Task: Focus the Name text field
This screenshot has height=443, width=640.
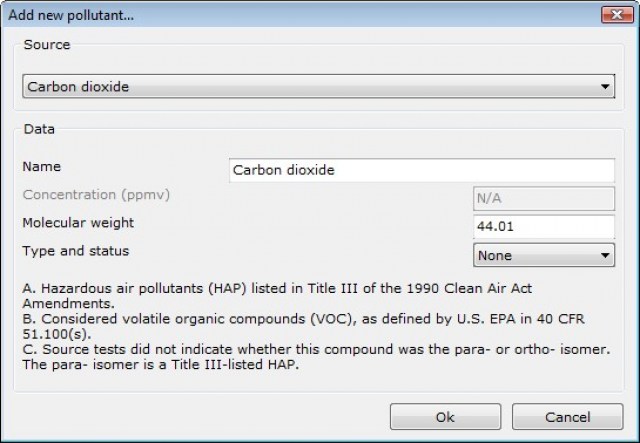Action: (421, 170)
